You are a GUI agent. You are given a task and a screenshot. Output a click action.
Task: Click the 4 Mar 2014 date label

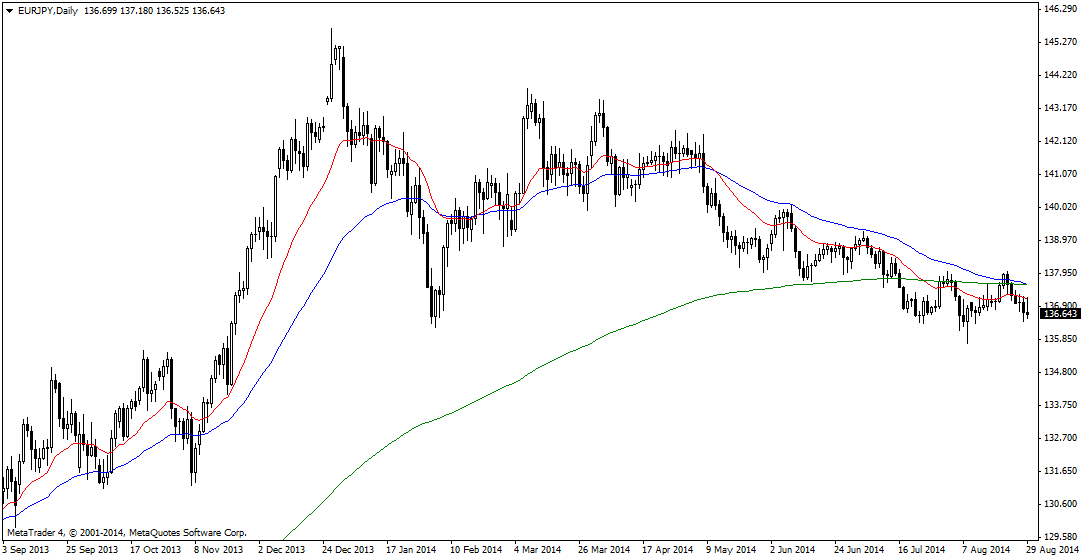click(x=537, y=550)
